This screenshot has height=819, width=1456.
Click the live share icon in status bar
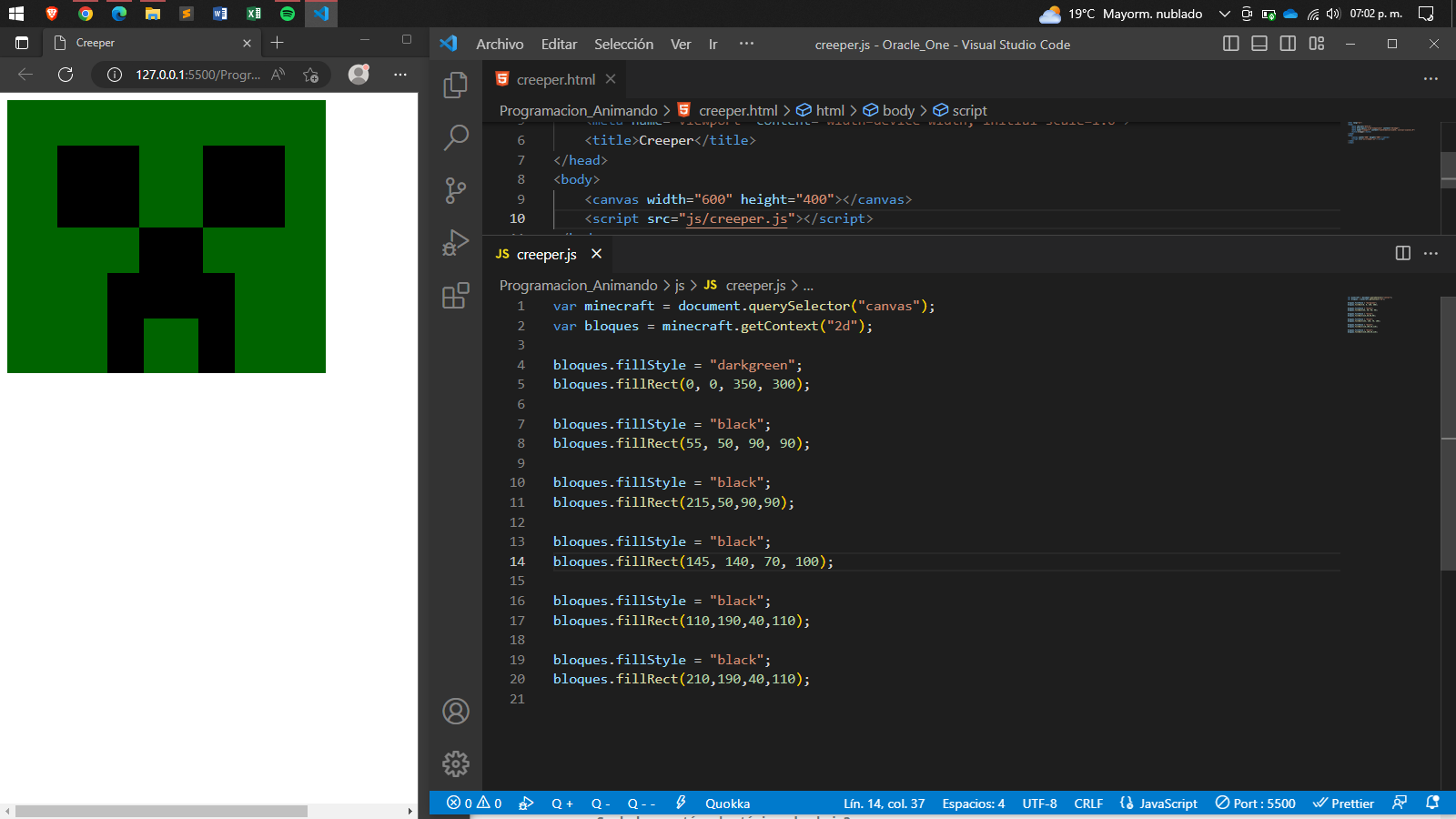[x=526, y=804]
